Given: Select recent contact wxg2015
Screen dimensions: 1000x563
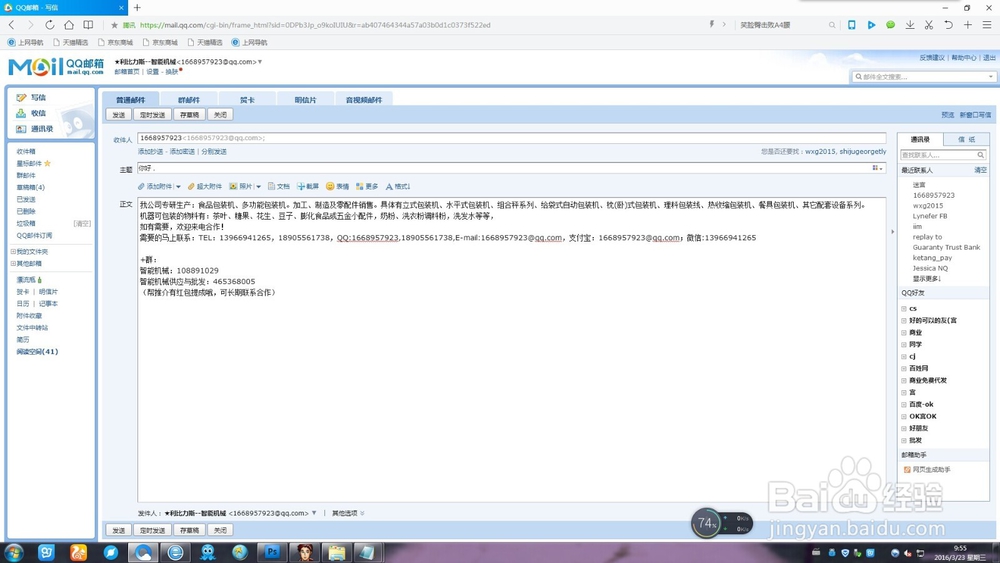Looking at the screenshot, I should pos(927,206).
